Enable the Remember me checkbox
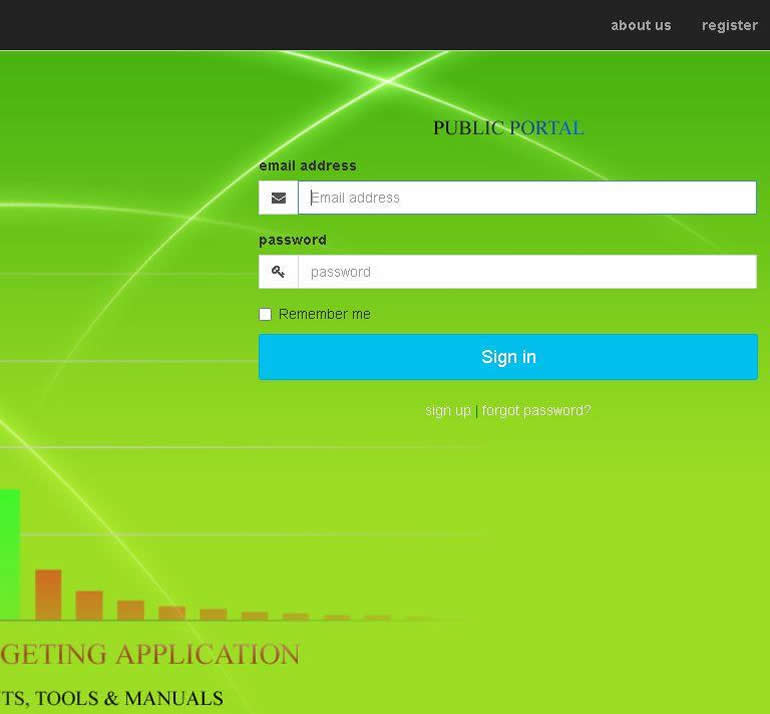770x714 pixels. 265,314
